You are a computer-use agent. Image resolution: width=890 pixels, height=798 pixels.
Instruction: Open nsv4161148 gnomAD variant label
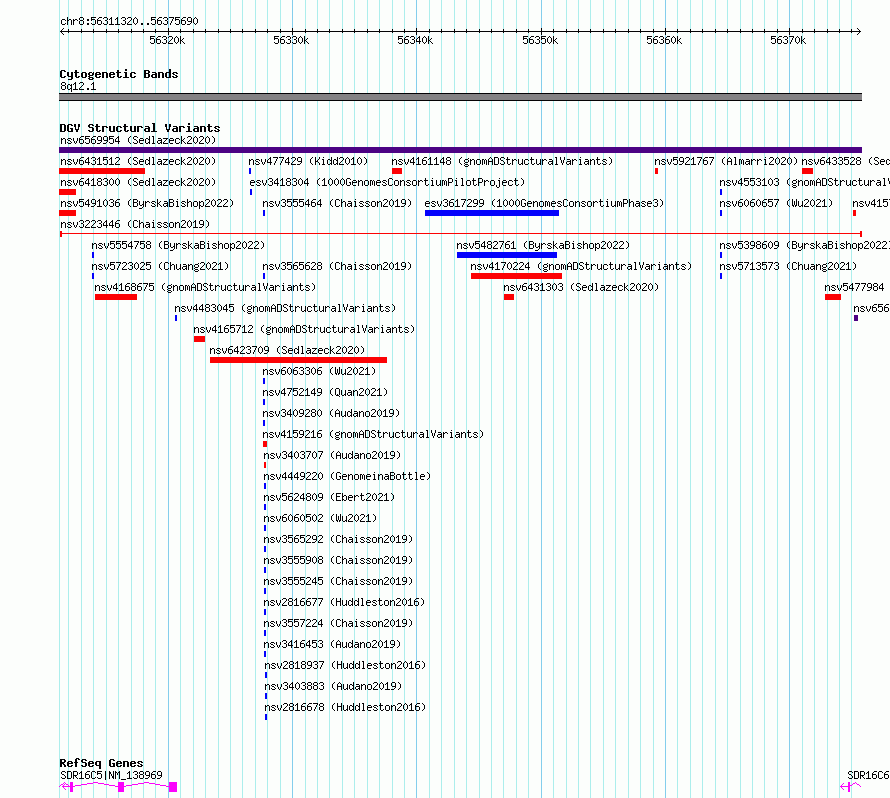click(502, 161)
